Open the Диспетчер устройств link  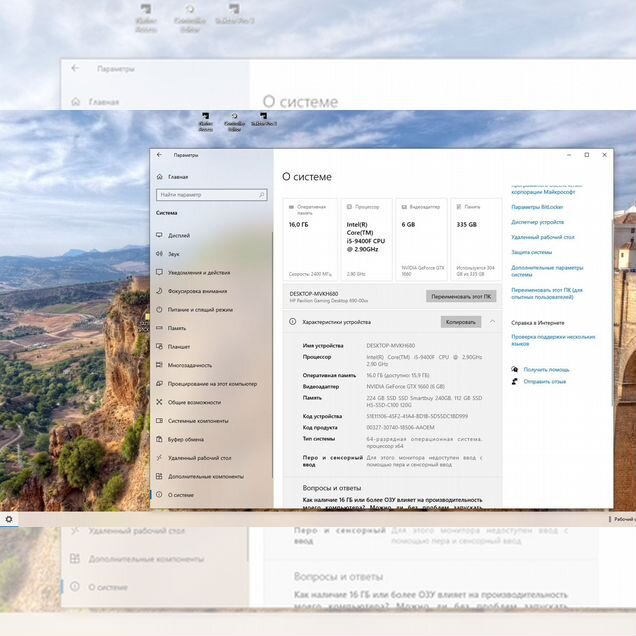click(x=537, y=222)
